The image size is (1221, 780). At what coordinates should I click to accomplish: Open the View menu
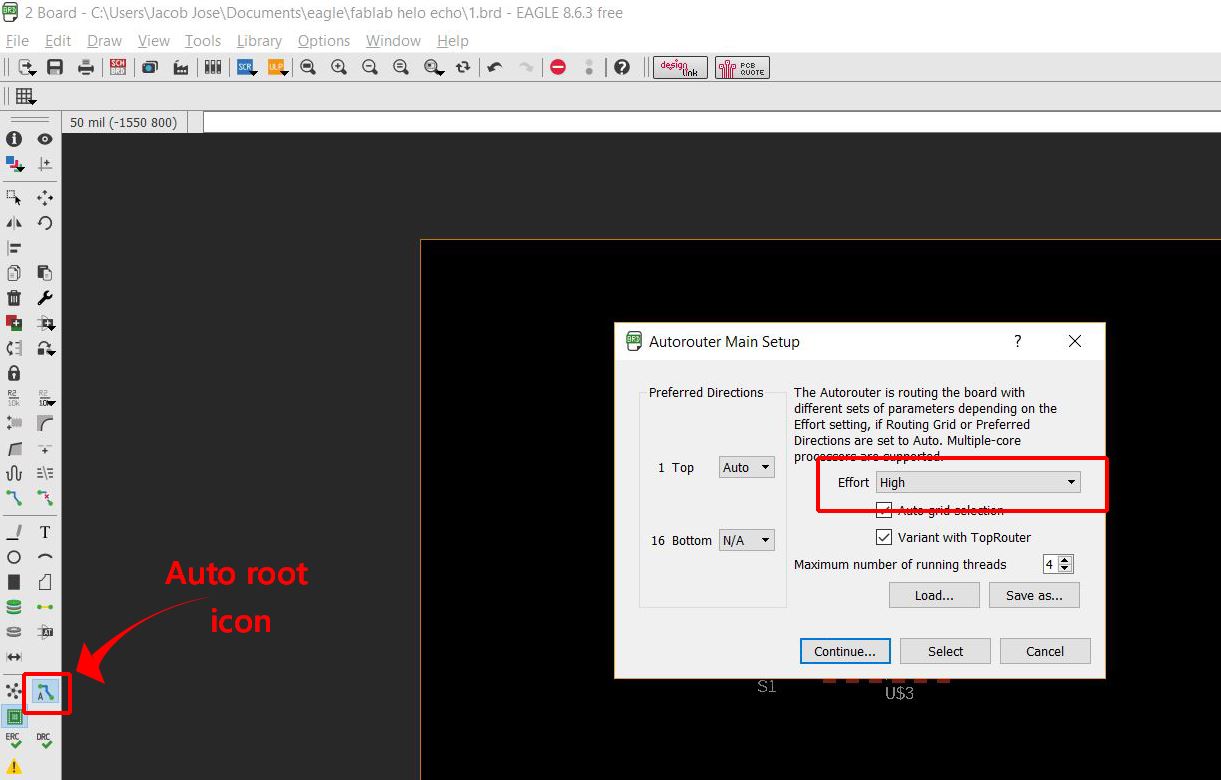coord(154,41)
